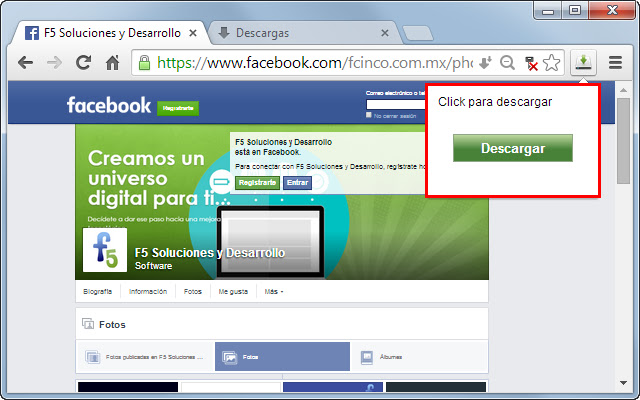Click the Álbumes icon
The height and width of the screenshot is (400, 640).
coord(367,358)
